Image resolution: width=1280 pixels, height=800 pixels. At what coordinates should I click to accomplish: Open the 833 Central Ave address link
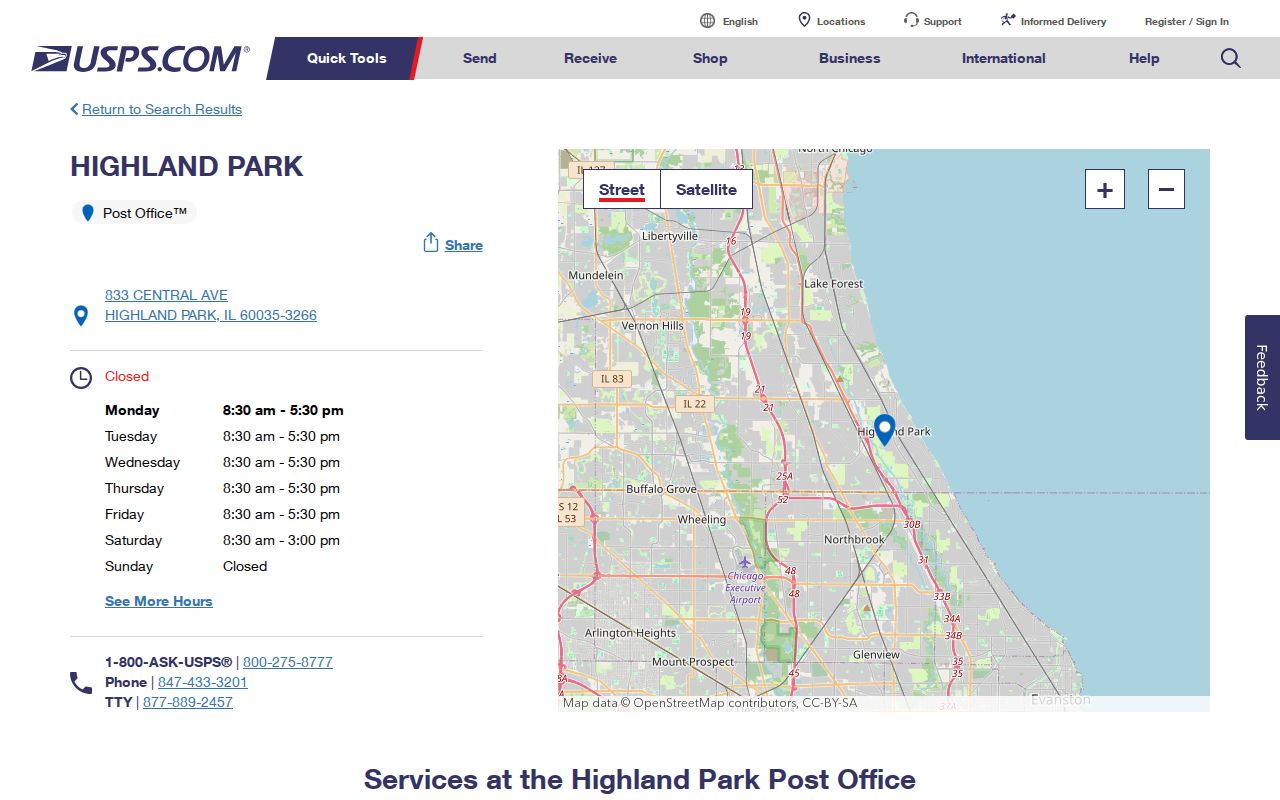[x=166, y=295]
